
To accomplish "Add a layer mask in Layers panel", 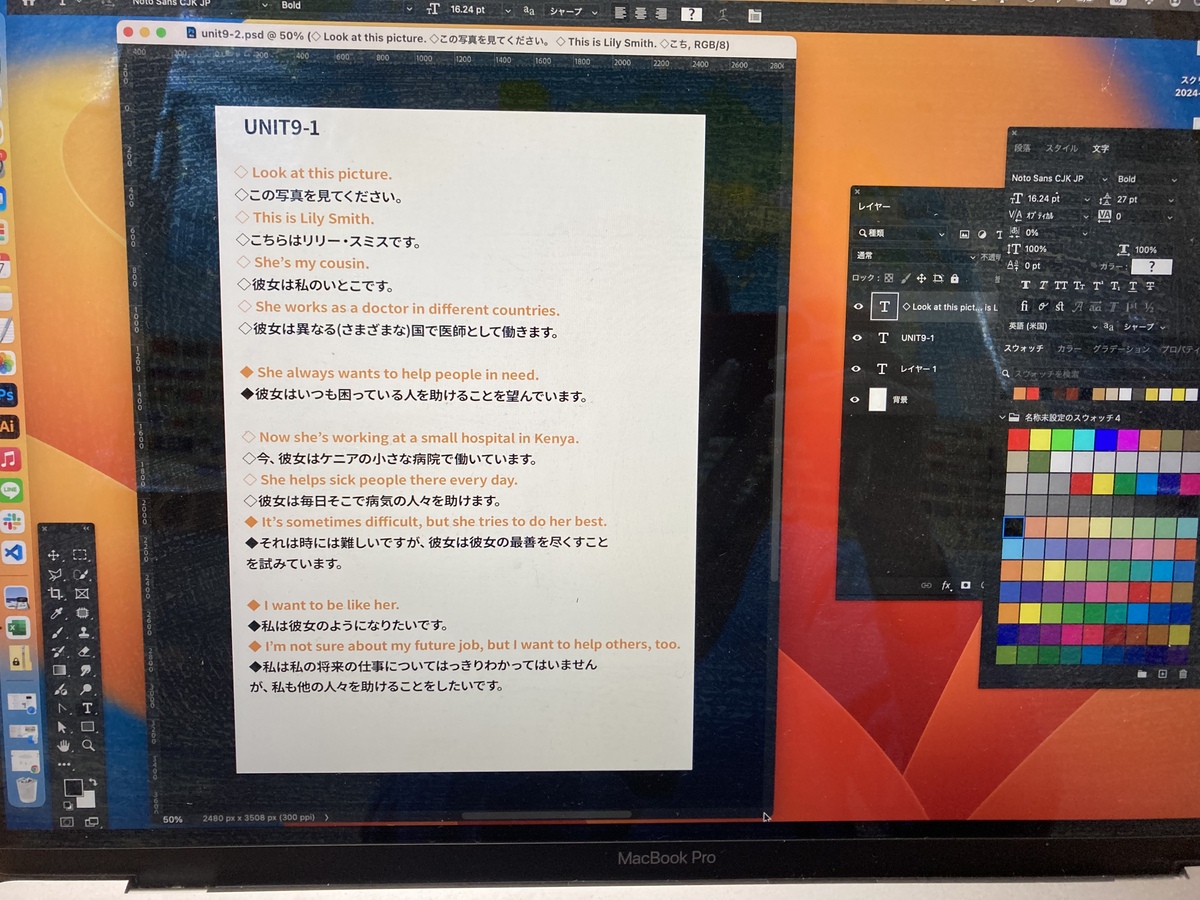I will (x=966, y=585).
